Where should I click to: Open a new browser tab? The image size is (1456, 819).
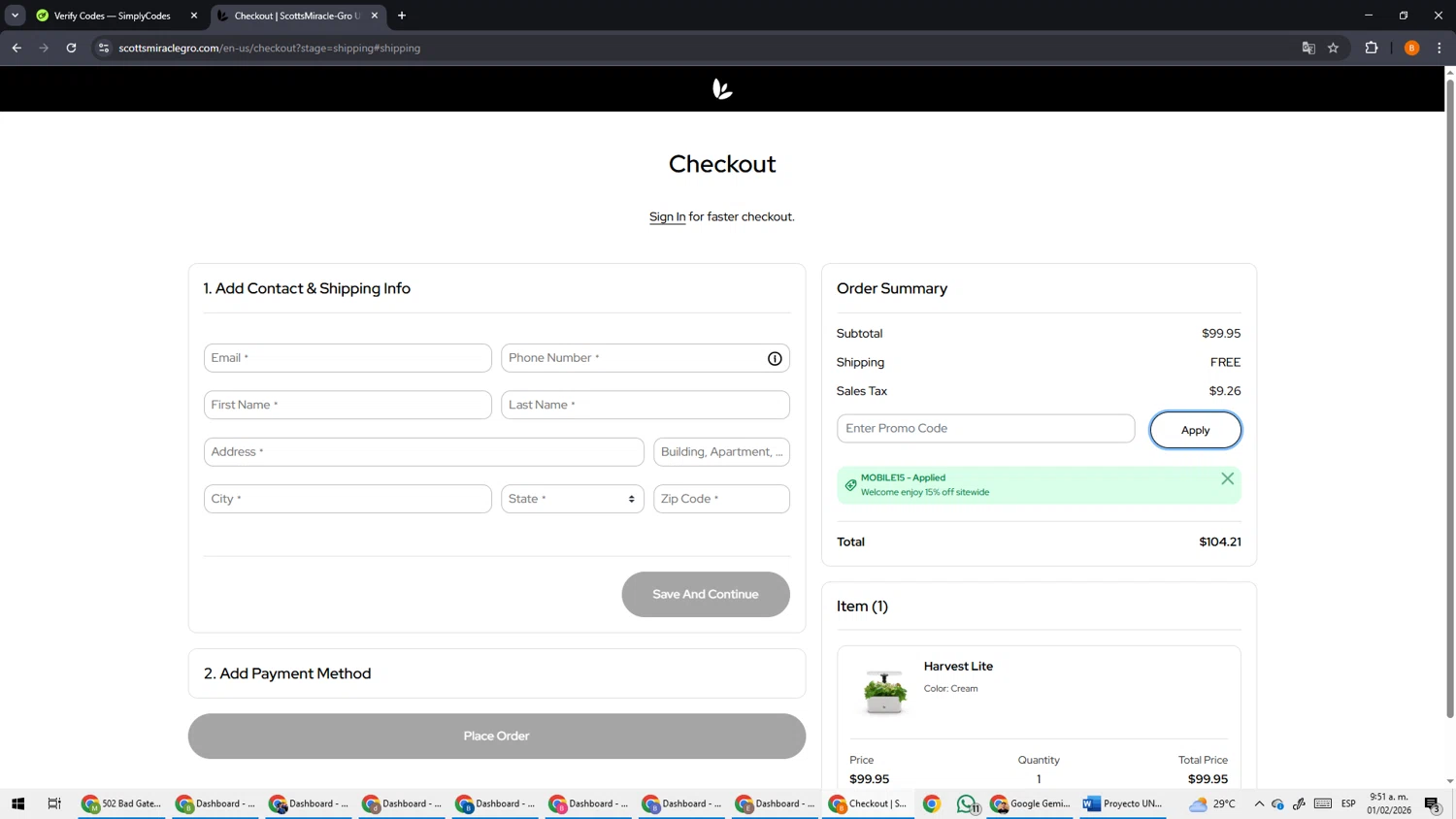coord(402,16)
